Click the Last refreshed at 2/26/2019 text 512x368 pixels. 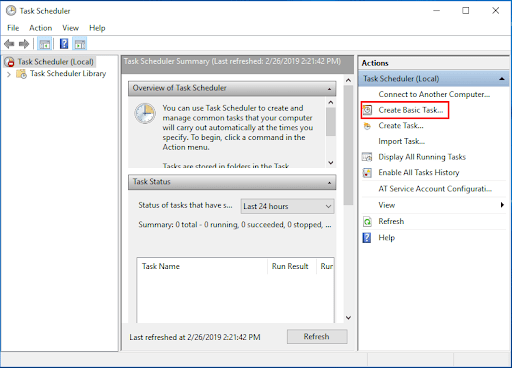click(x=195, y=337)
